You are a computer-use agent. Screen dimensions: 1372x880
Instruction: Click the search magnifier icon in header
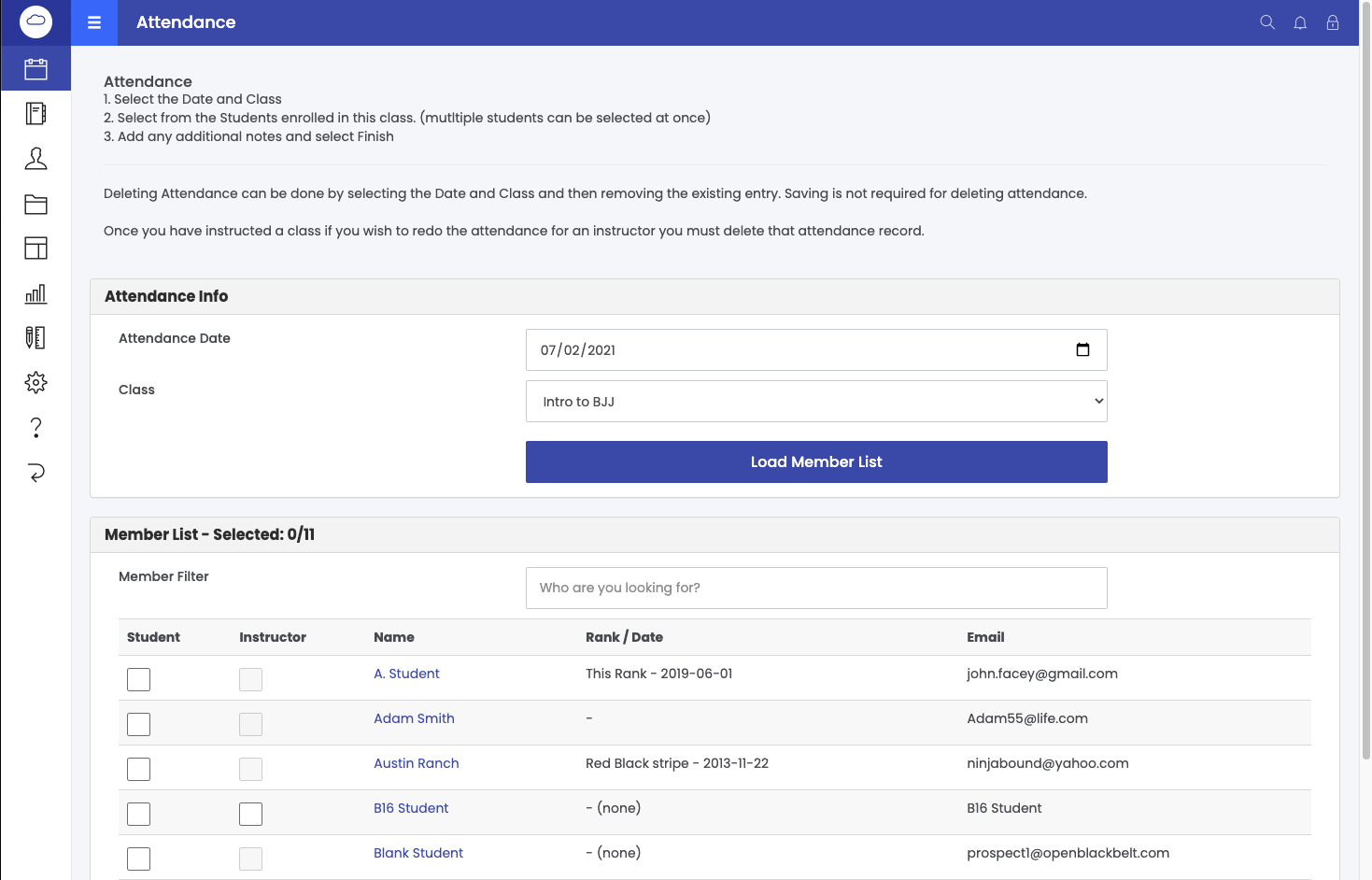(x=1267, y=22)
